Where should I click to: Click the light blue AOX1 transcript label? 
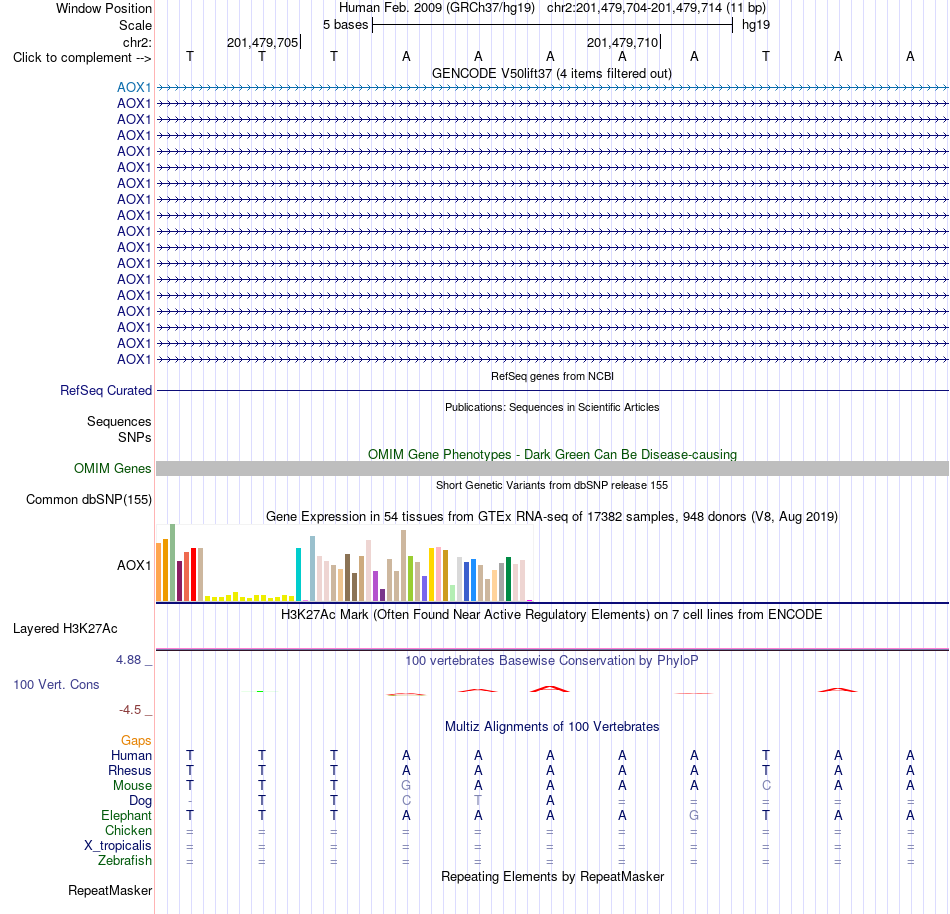pyautogui.click(x=134, y=87)
